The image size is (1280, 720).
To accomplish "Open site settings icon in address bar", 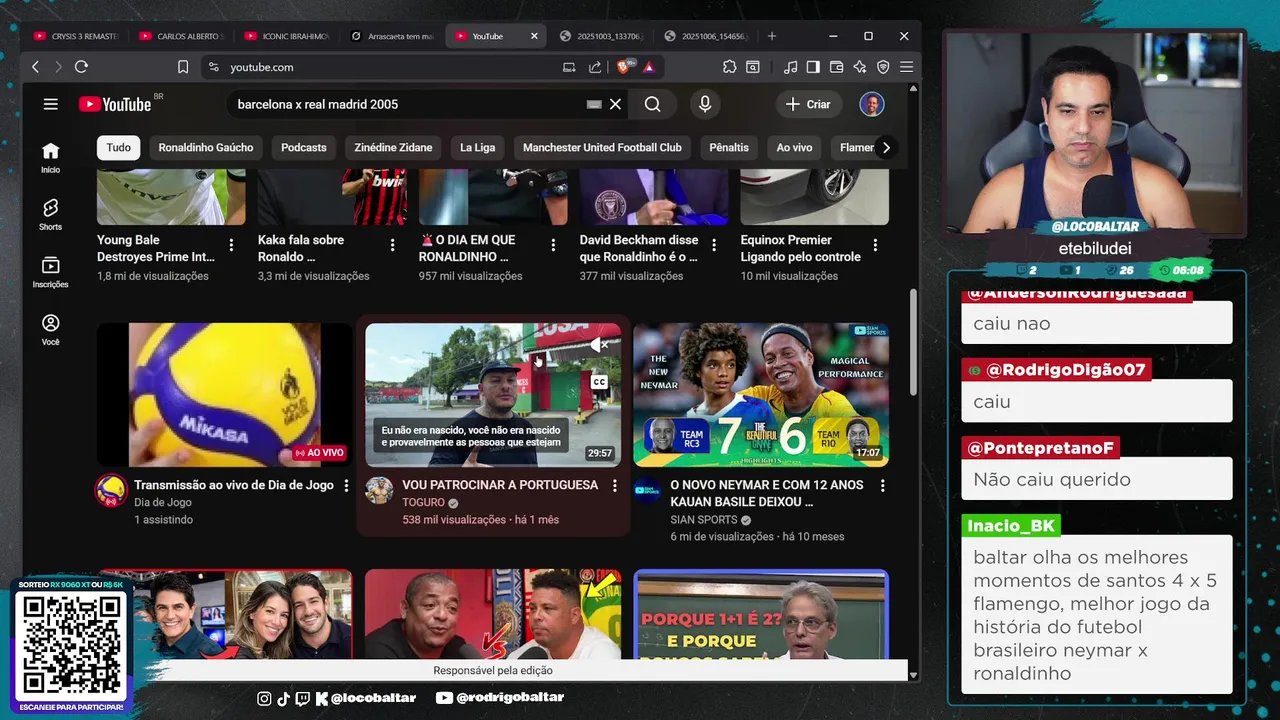I will pos(212,67).
